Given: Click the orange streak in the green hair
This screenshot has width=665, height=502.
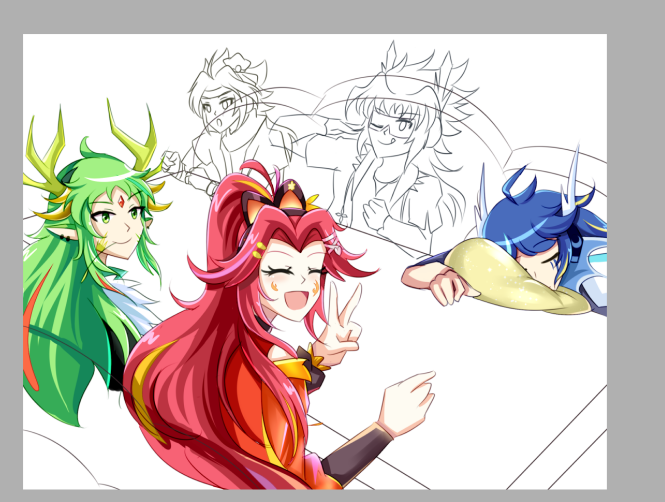Looking at the screenshot, I should tap(33, 335).
